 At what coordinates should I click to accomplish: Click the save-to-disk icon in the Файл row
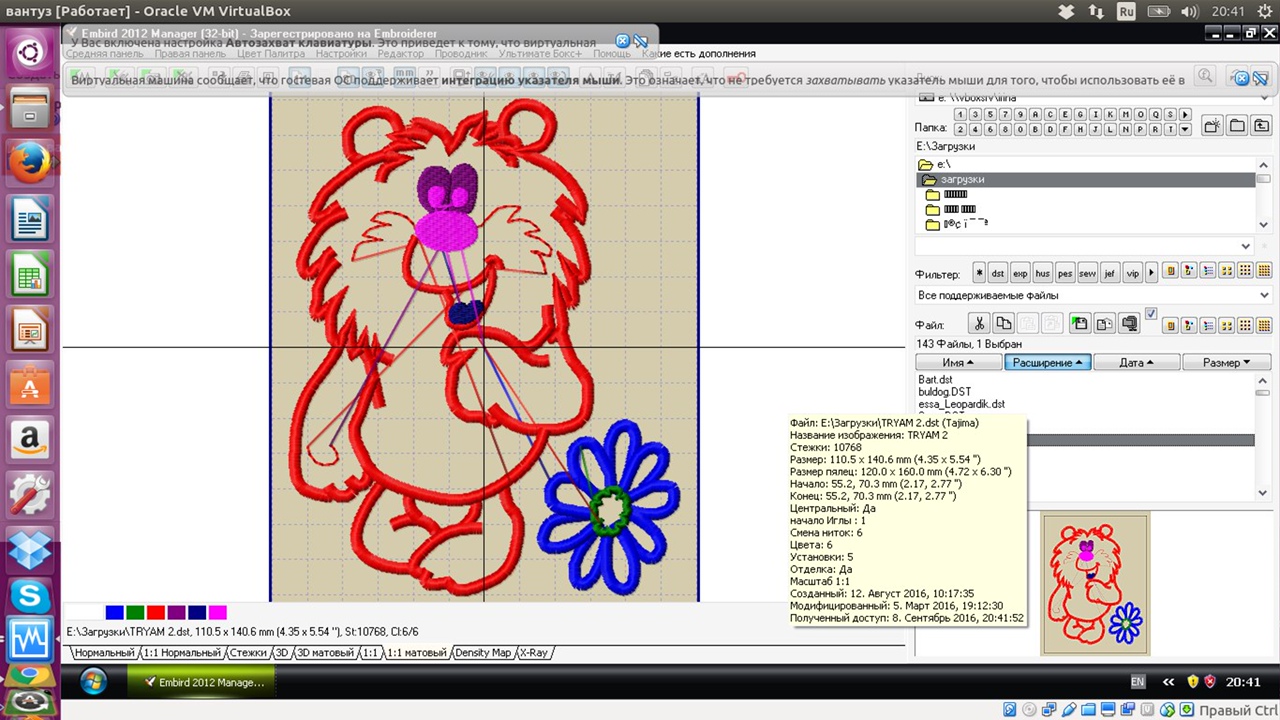tap(1080, 323)
